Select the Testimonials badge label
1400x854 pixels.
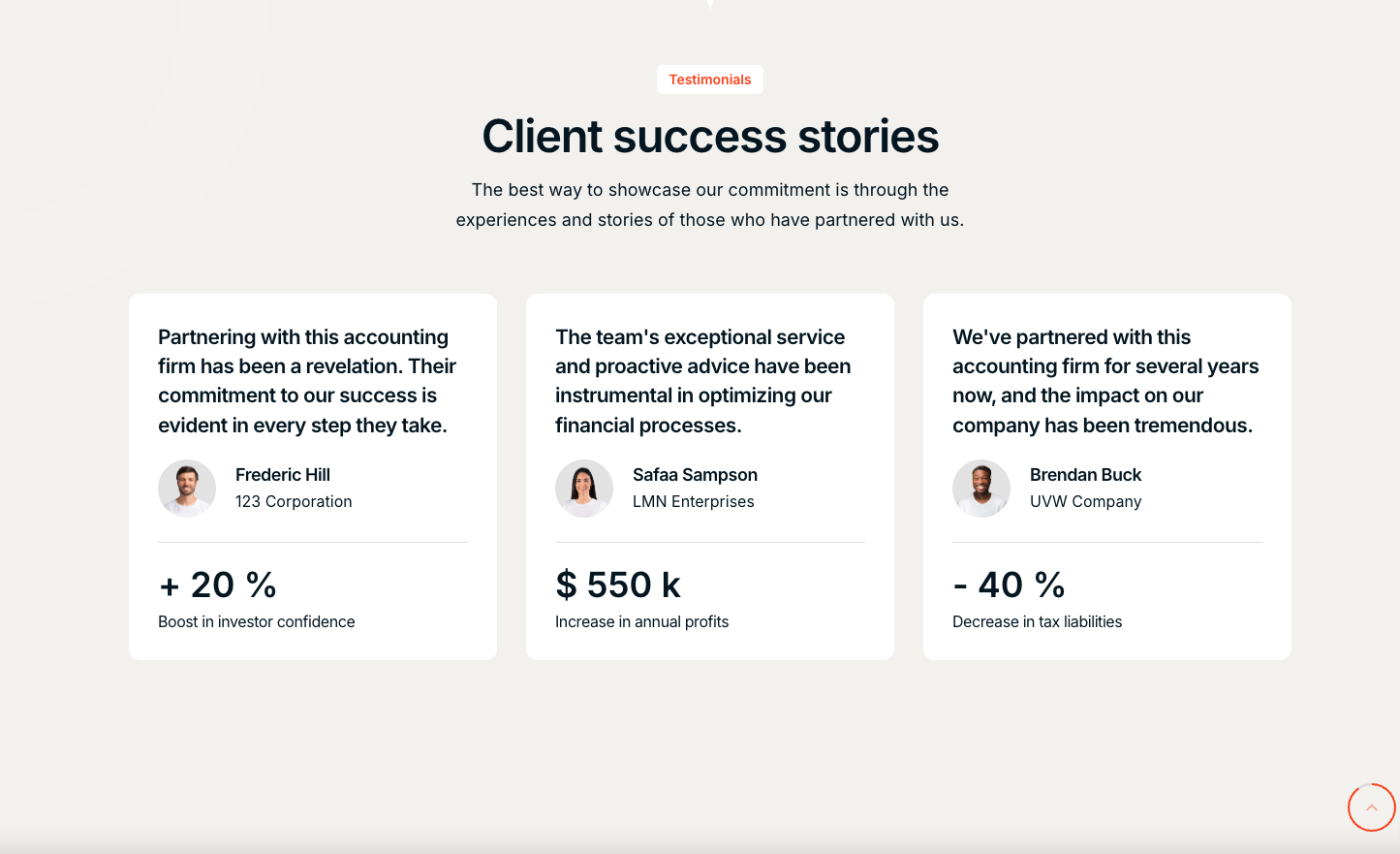(710, 79)
